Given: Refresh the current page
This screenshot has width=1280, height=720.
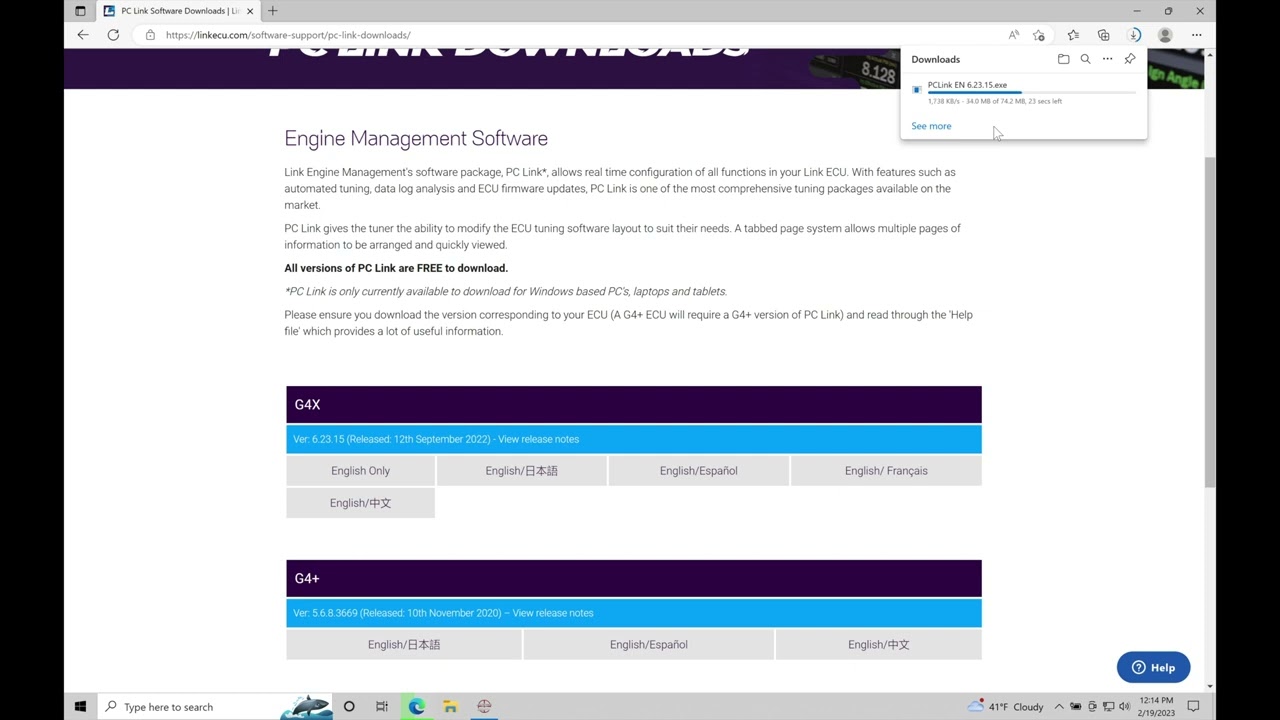Looking at the screenshot, I should (113, 35).
